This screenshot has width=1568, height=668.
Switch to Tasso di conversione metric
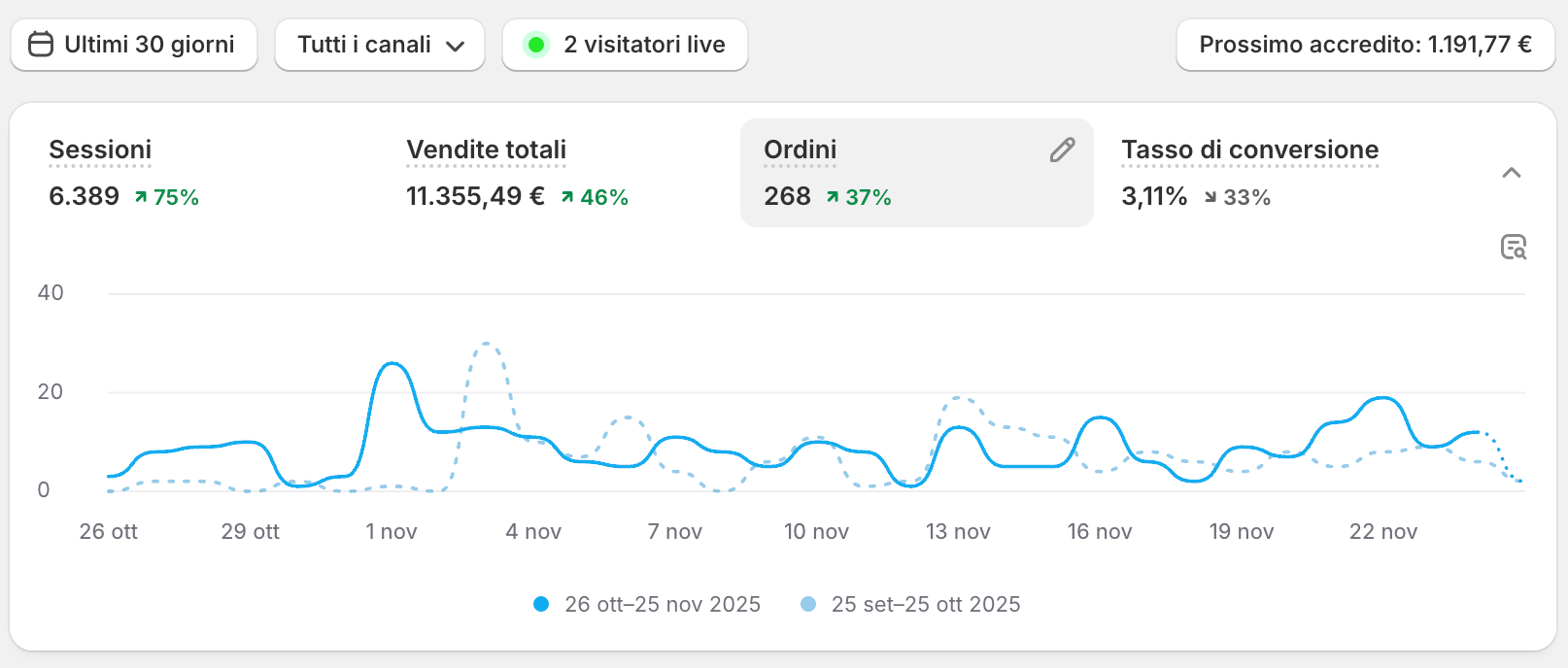tap(1249, 150)
